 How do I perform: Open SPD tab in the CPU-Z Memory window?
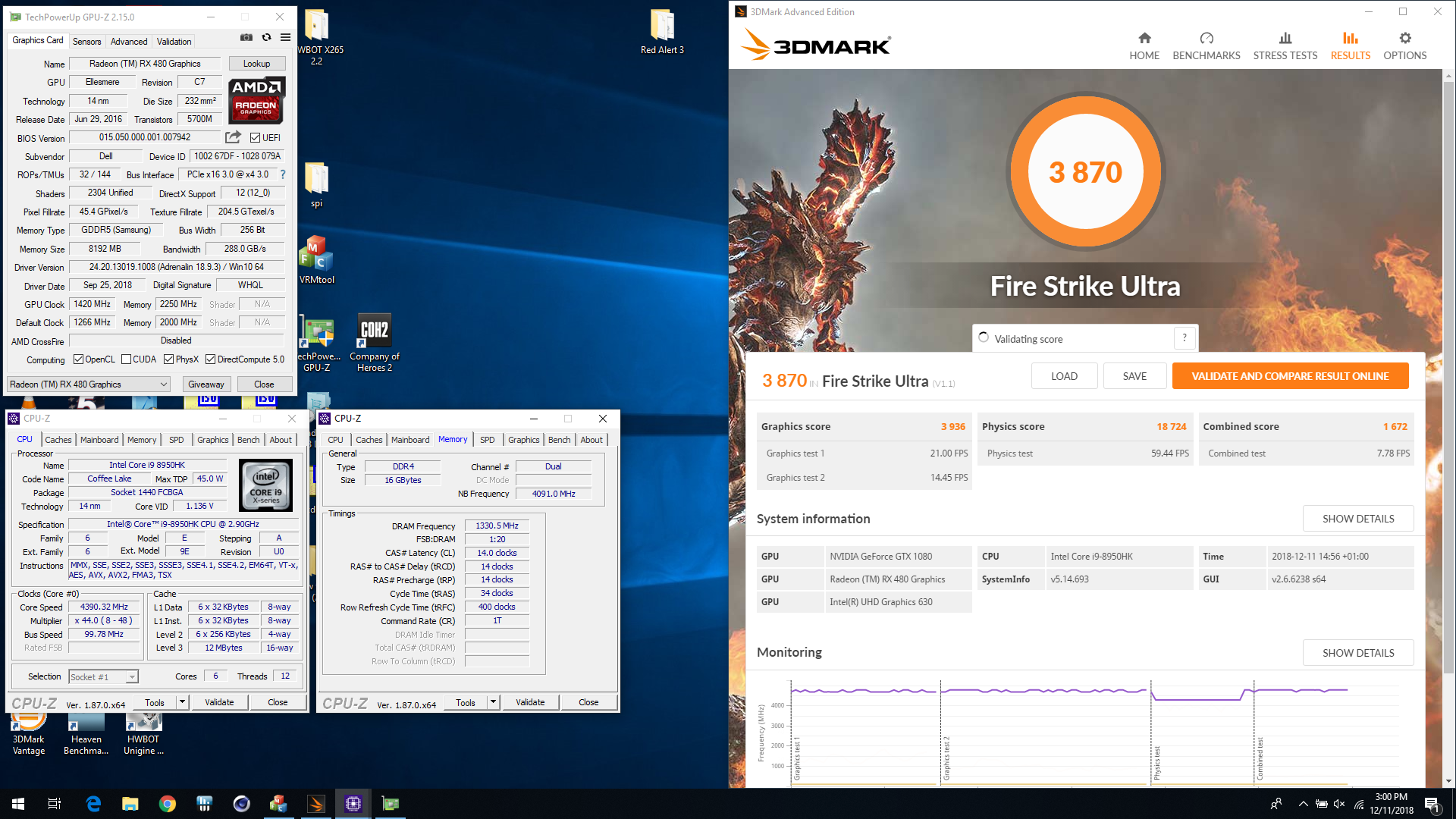[488, 440]
